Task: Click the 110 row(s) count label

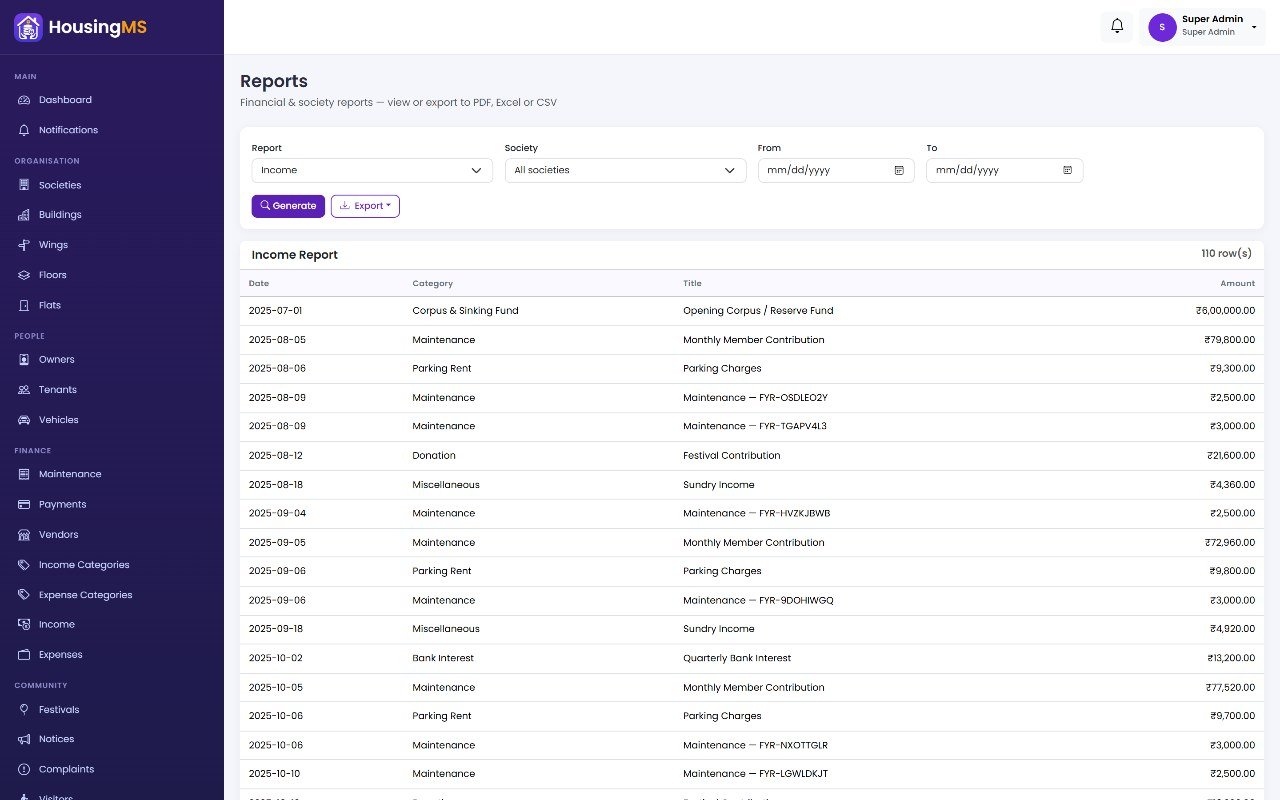Action: [1226, 254]
